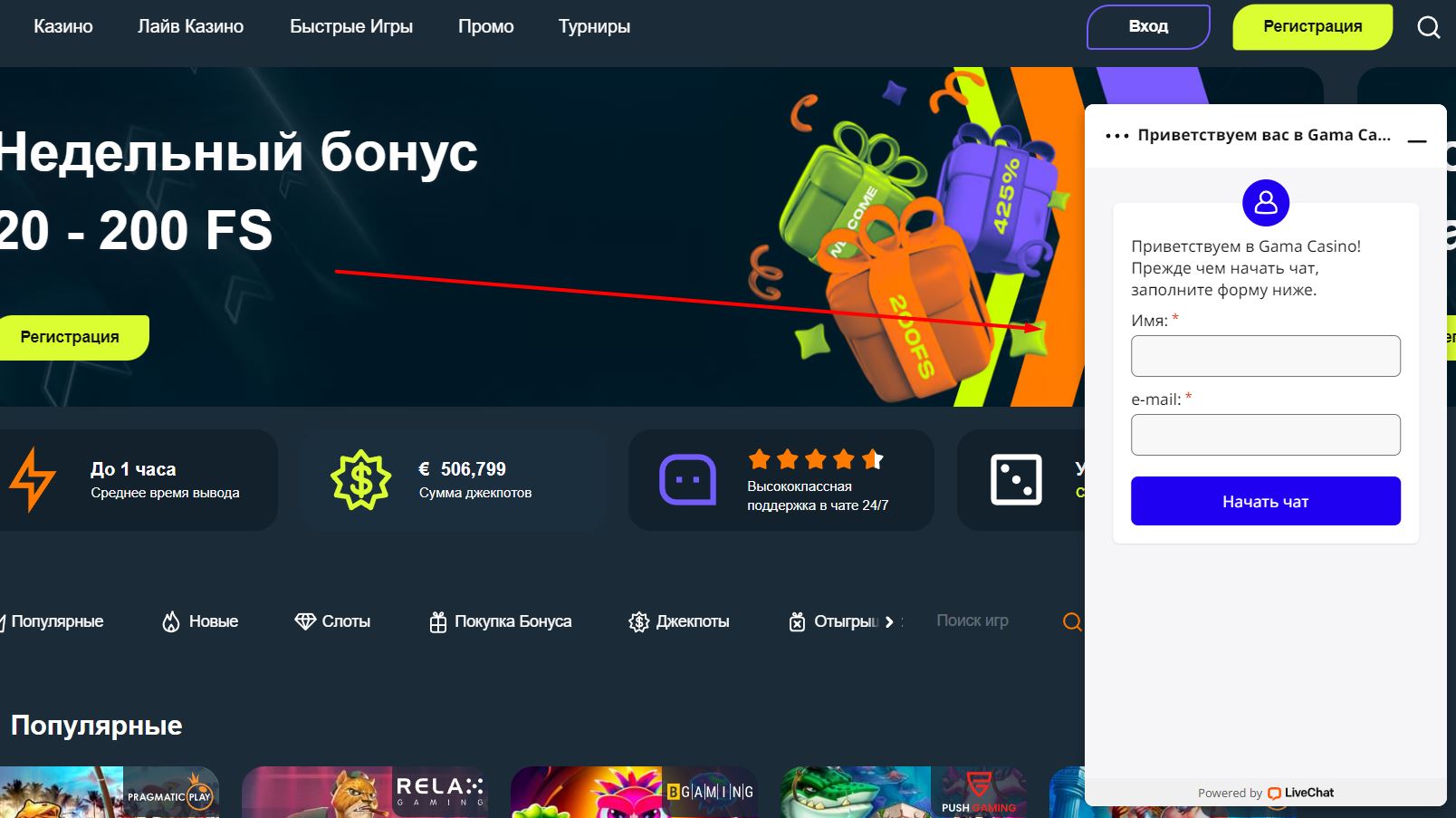Select the Джекпоты category tab
The width and height of the screenshot is (1456, 818).
679,621
